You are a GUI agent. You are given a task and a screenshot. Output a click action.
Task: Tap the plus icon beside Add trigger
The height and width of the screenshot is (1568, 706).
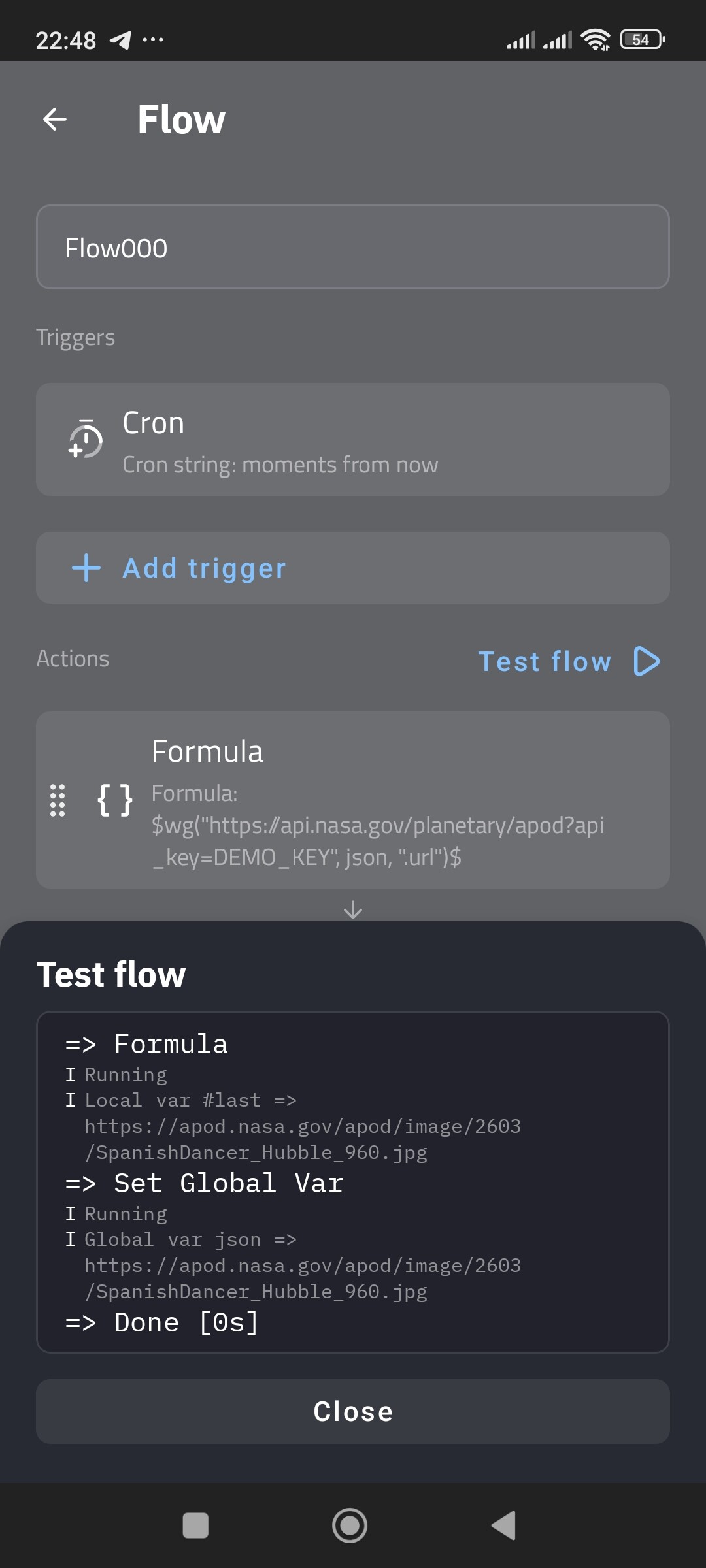[x=86, y=568]
